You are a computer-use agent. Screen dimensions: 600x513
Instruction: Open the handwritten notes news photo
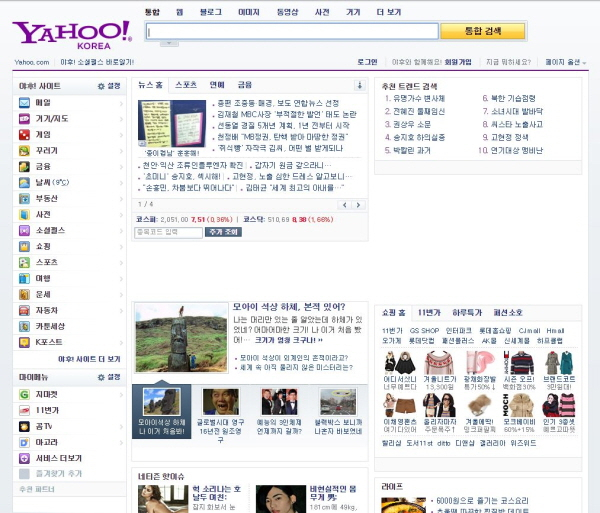point(172,124)
